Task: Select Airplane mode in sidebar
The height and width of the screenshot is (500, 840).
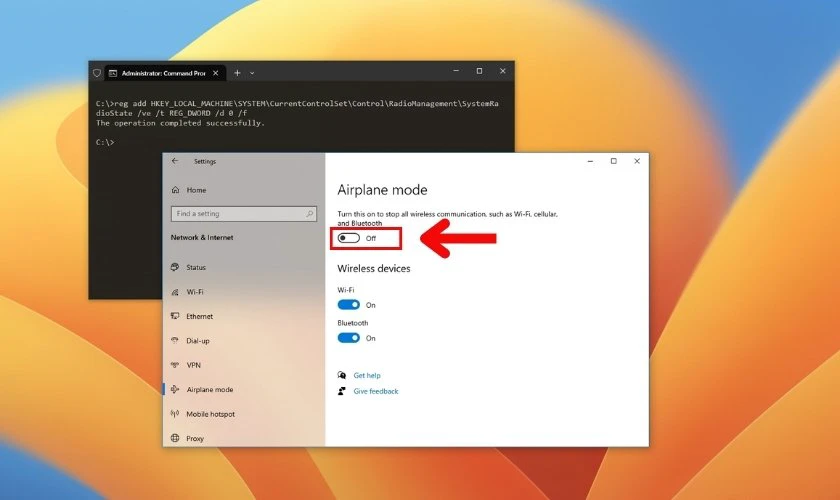Action: coord(244,390)
